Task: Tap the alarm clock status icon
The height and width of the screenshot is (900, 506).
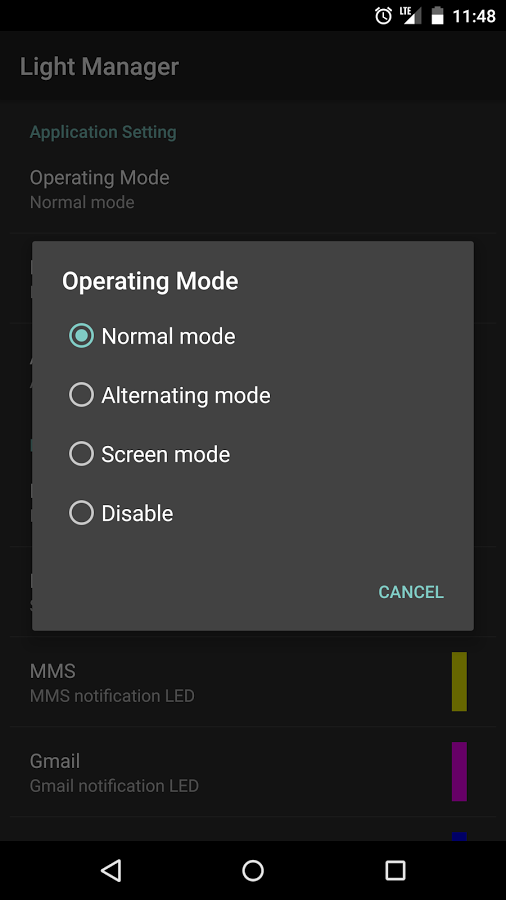Action: coord(383,15)
